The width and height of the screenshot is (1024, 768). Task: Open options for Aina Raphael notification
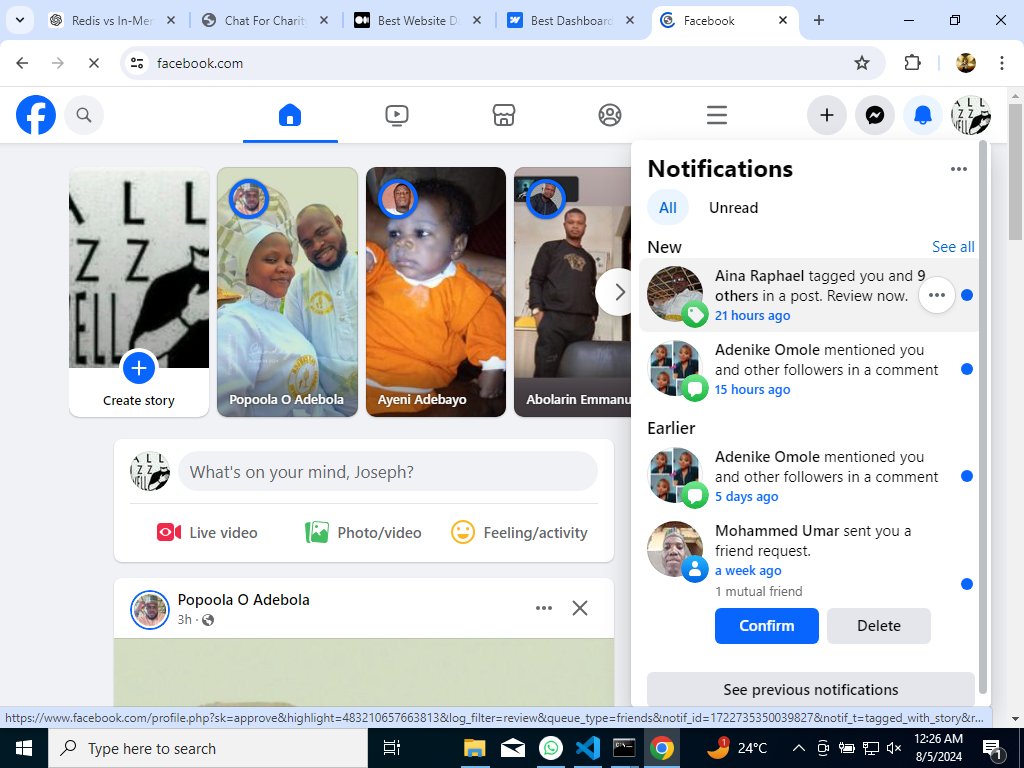pos(936,295)
